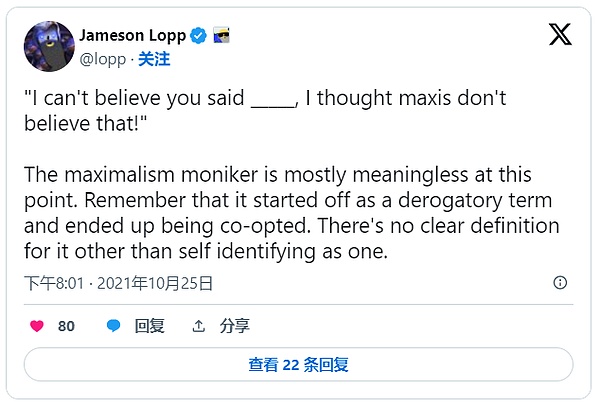Click the share arrow icon

[x=198, y=326]
